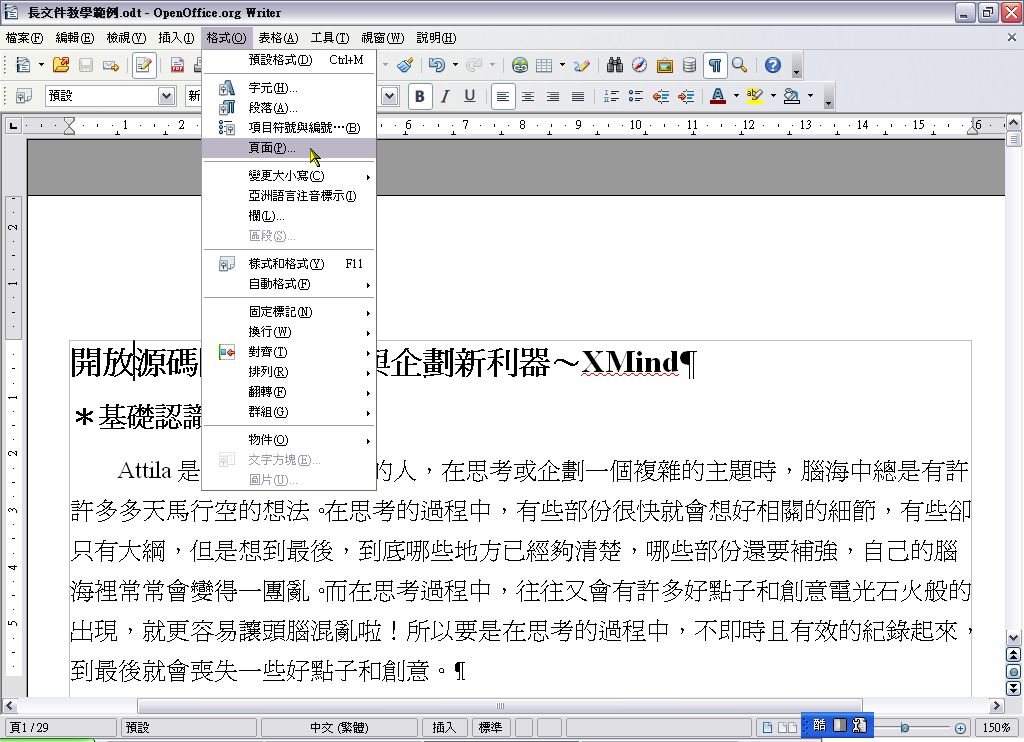Open the Data Sources icon
Screen dimensions: 1024x742
coord(689,65)
